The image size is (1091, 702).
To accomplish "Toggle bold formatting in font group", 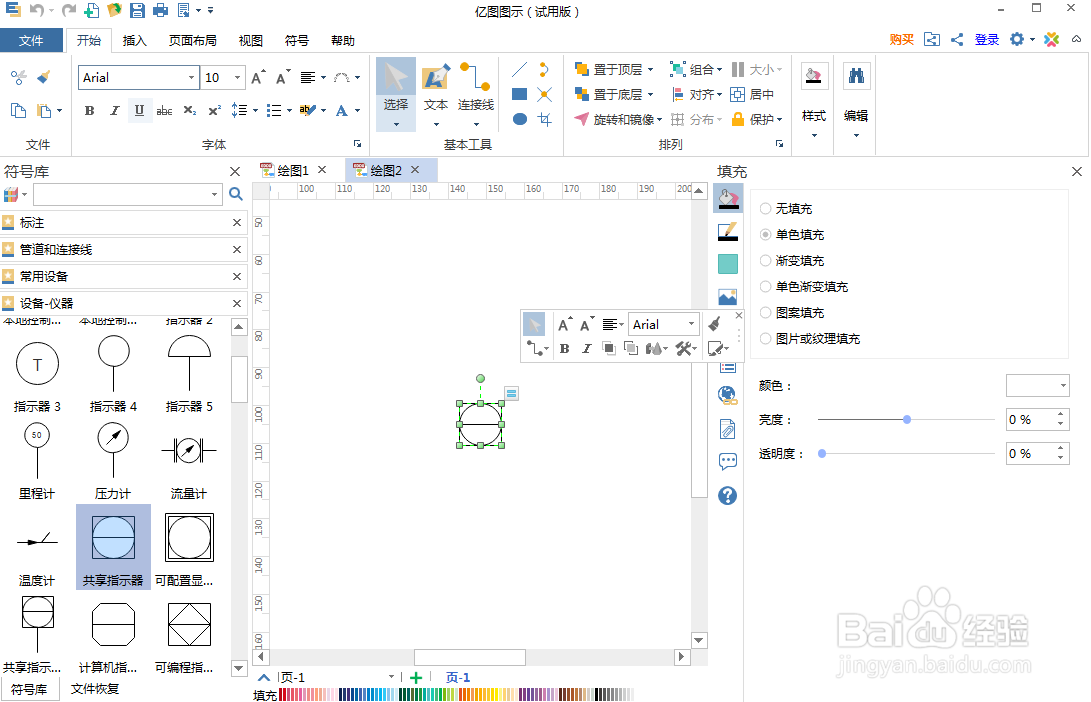I will 89,111.
